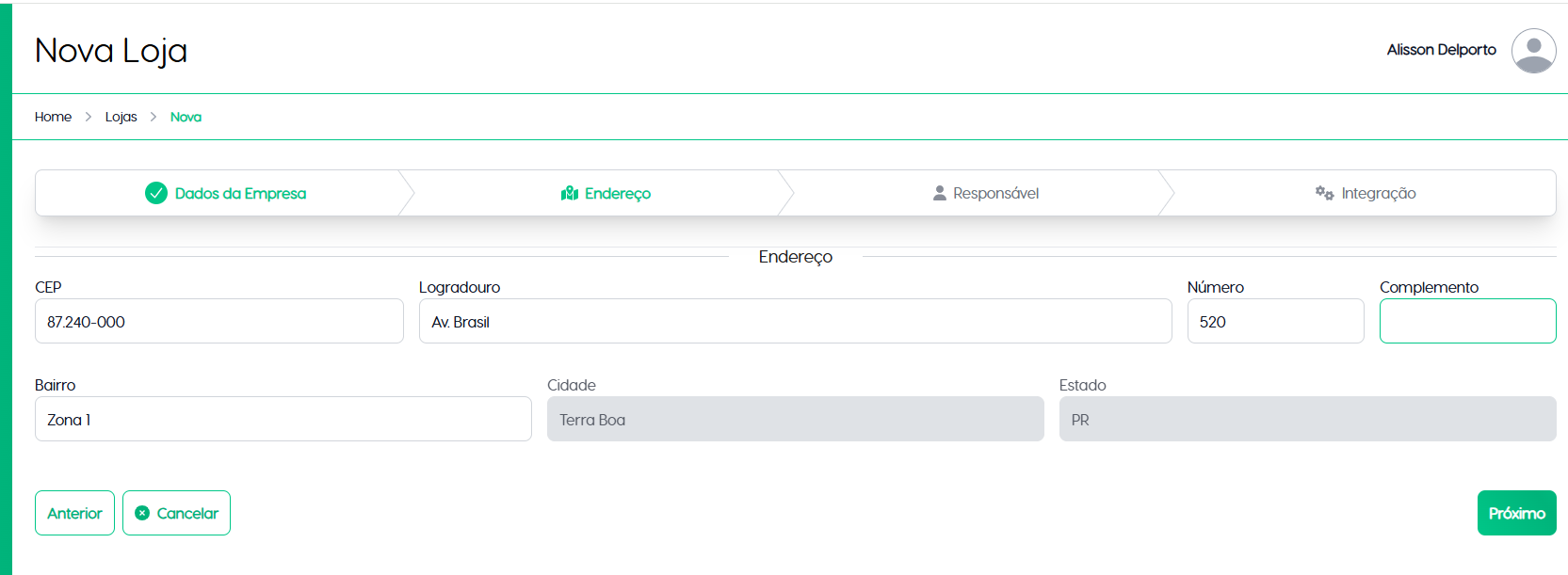Click the user profile avatar icon
Viewport: 1568px width, 575px height.
tap(1533, 51)
